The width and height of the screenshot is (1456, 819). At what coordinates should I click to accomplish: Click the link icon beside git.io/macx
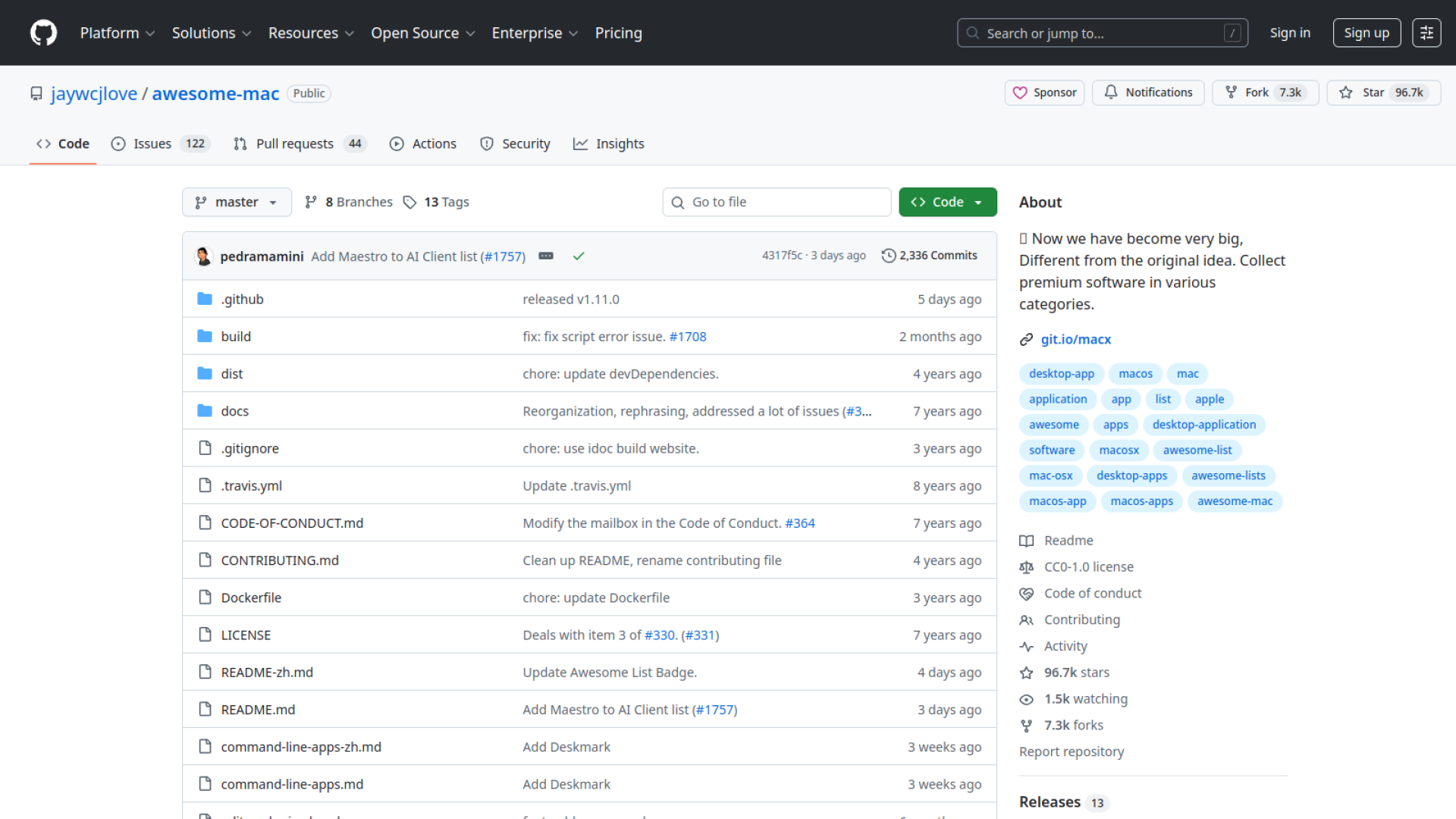coord(1026,340)
